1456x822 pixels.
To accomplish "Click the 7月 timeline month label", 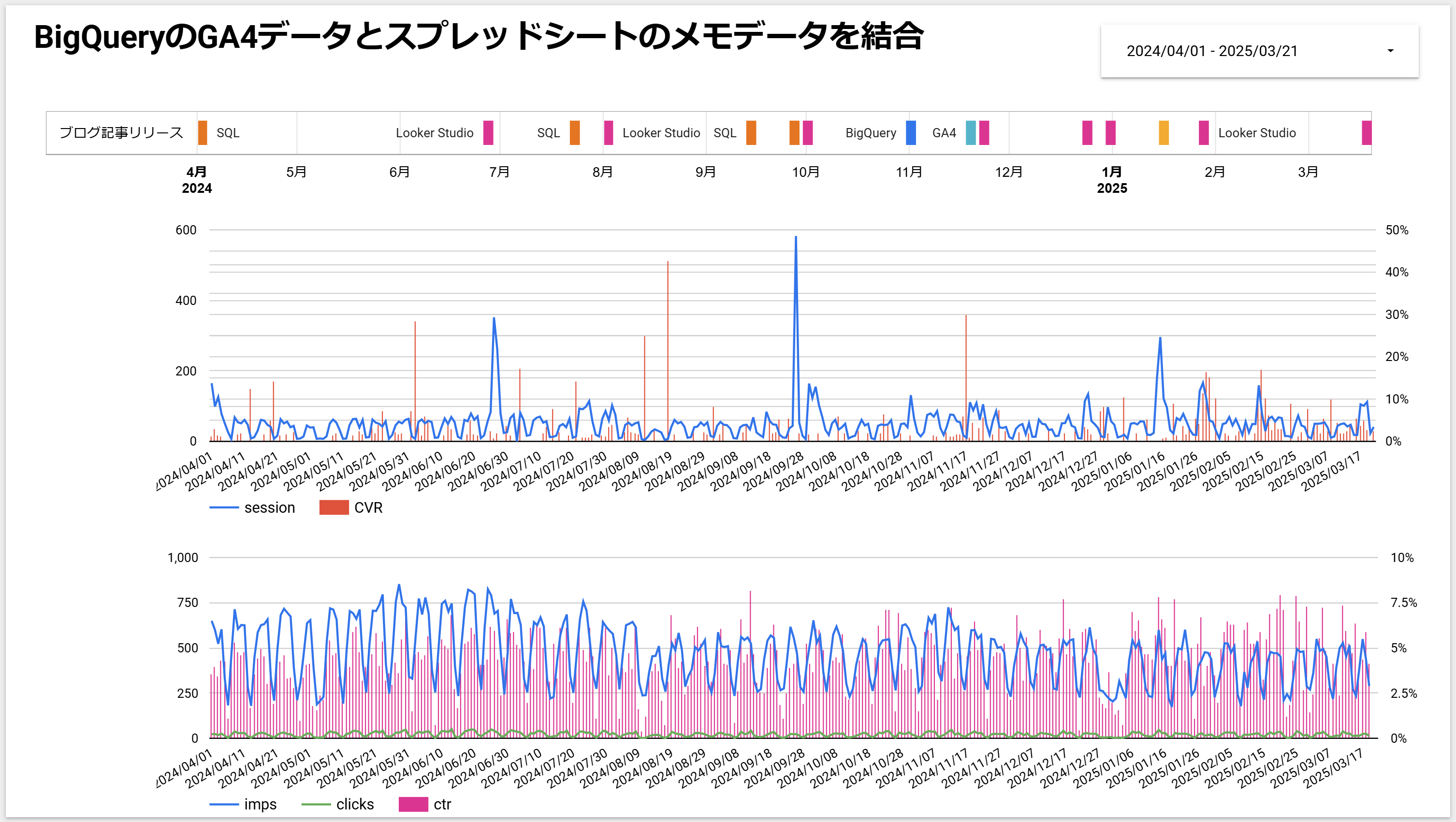I will click(499, 172).
